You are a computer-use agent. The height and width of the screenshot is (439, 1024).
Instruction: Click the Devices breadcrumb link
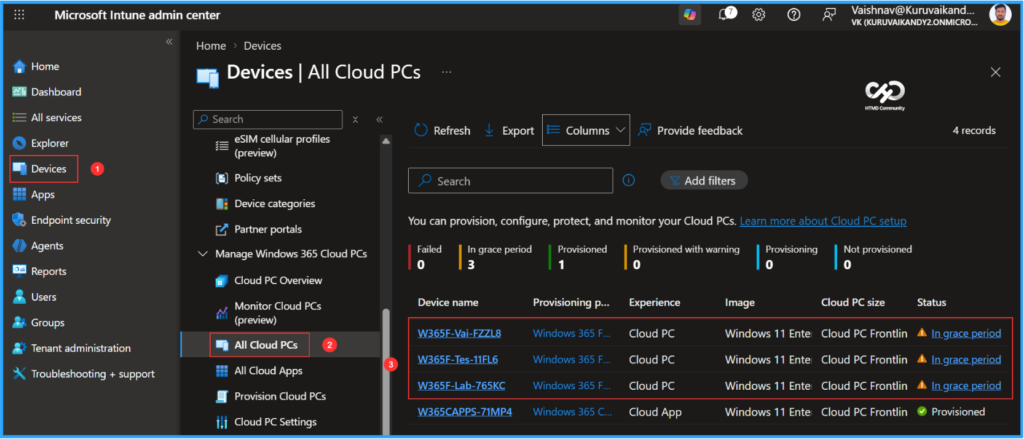click(x=263, y=46)
